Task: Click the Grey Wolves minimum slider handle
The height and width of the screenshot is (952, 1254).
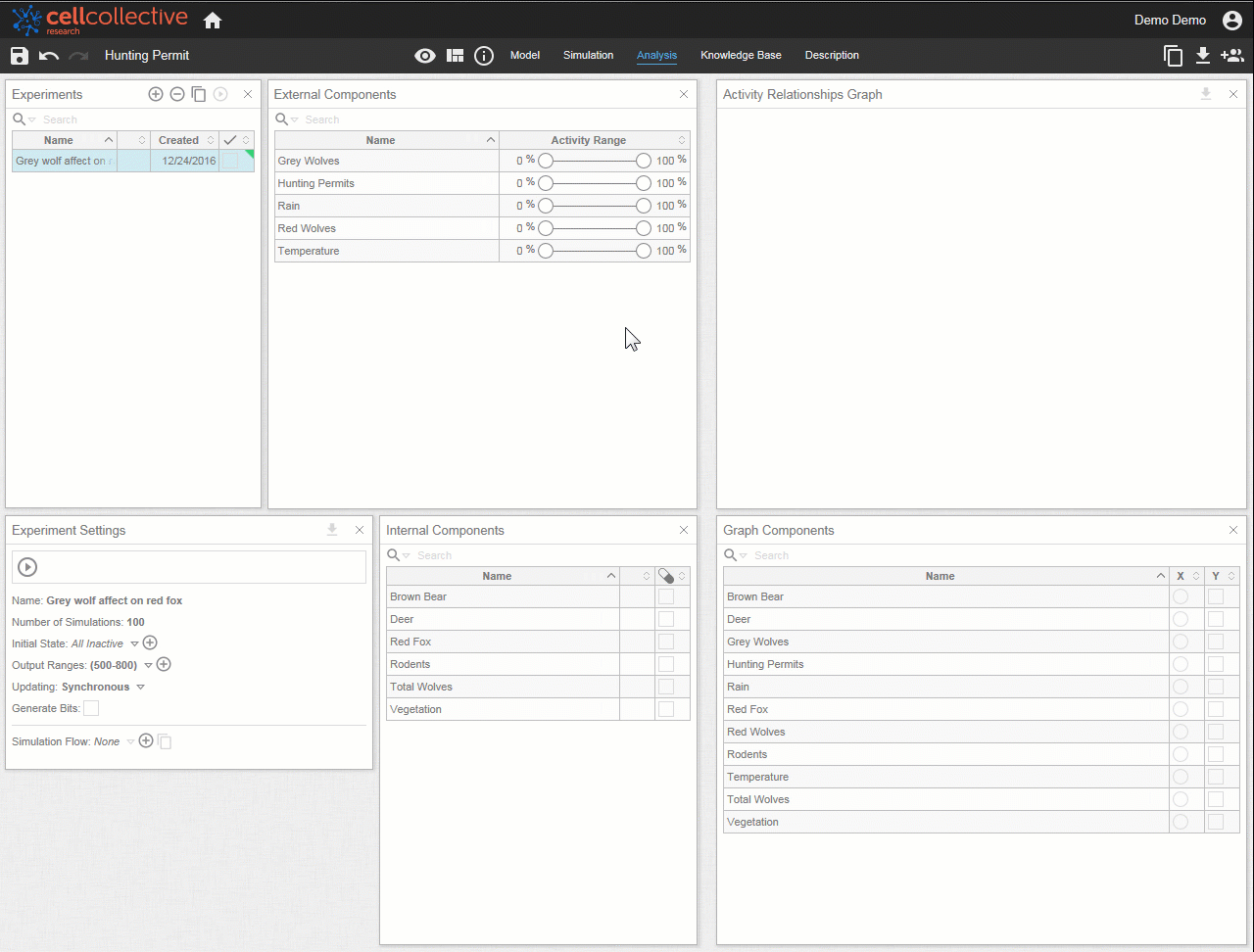Action: [546, 161]
